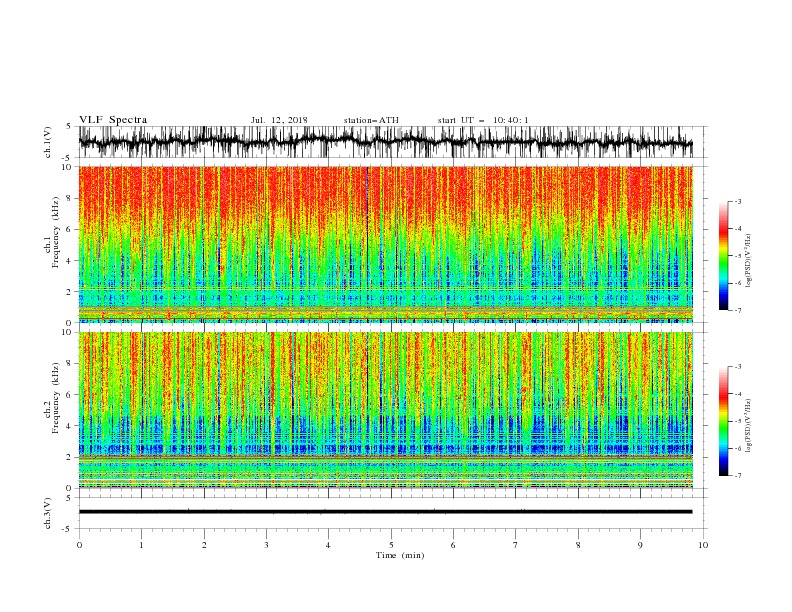Click the upper color bar log(PSD) label
Viewport: 792px width, 612px height.
coord(748,261)
